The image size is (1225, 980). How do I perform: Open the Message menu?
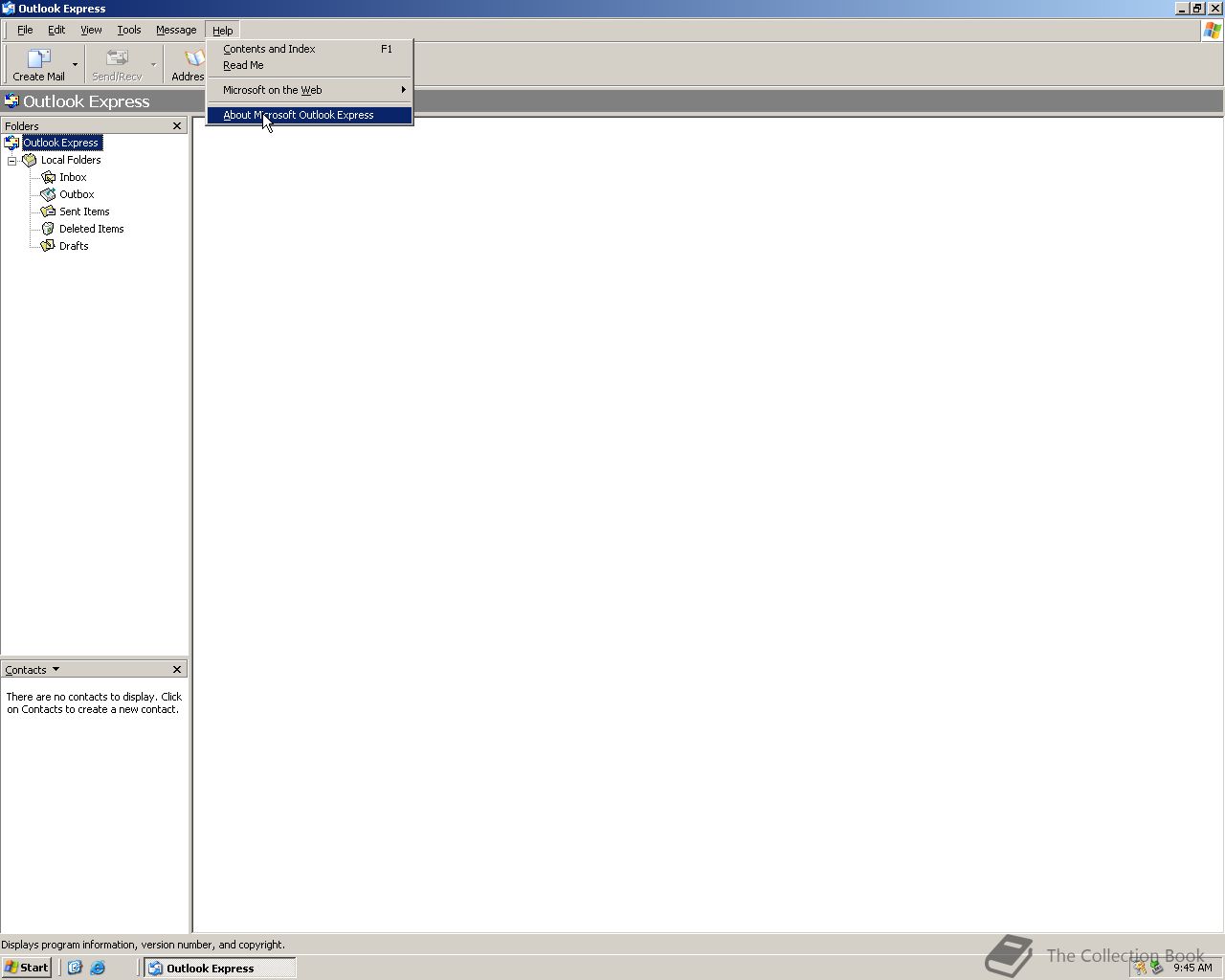pyautogui.click(x=176, y=30)
